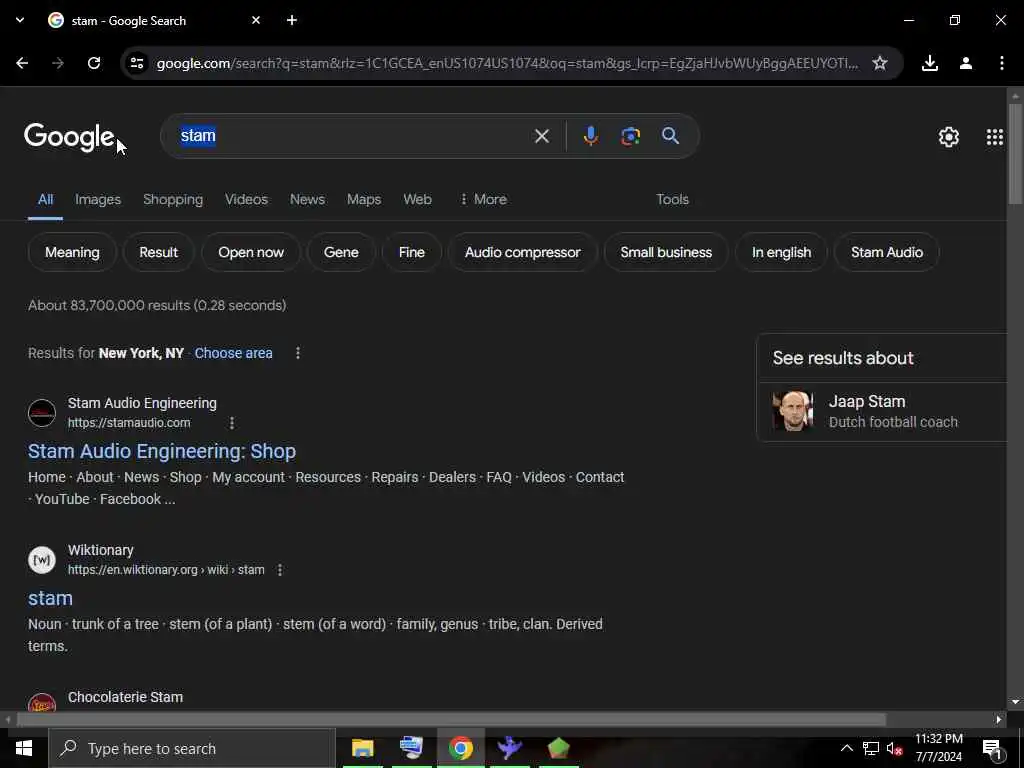Select the Audio compressor chip

point(522,252)
